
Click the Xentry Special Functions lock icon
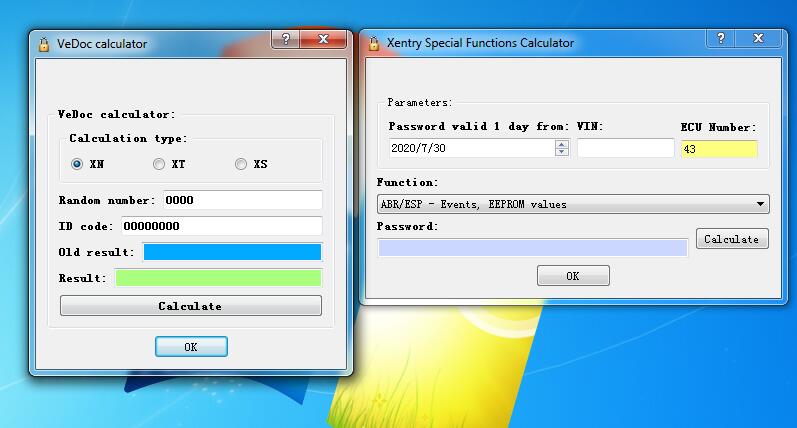coord(374,43)
